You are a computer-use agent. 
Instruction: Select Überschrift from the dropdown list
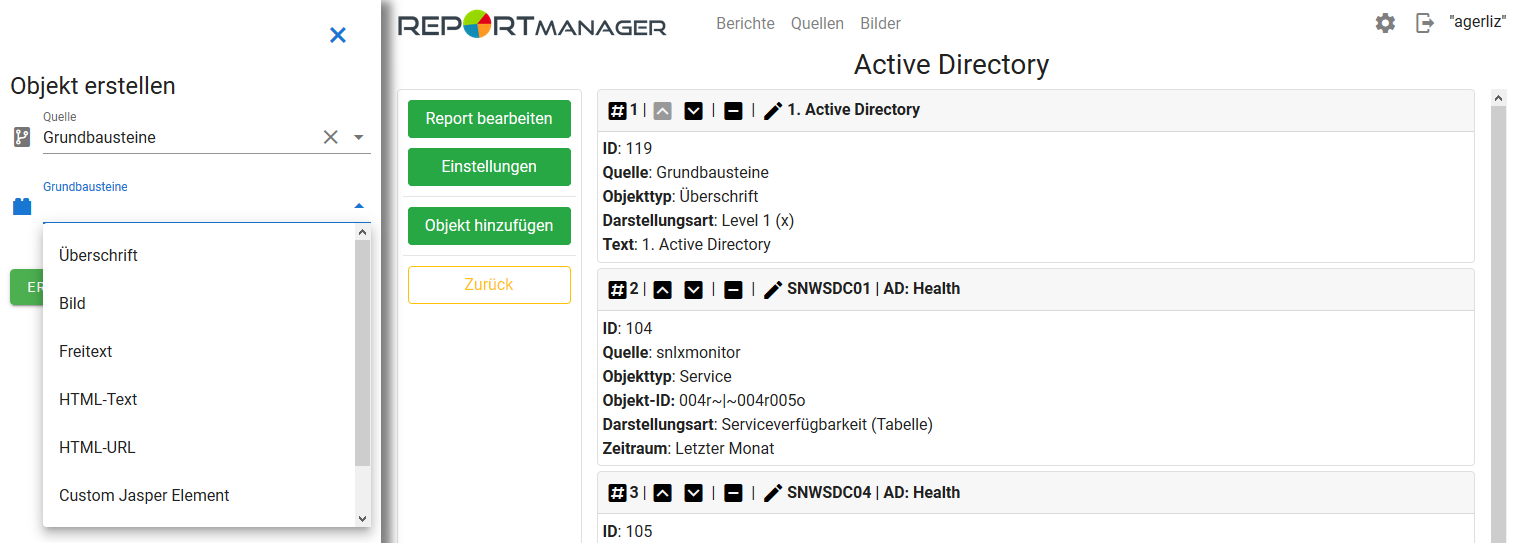(x=199, y=255)
